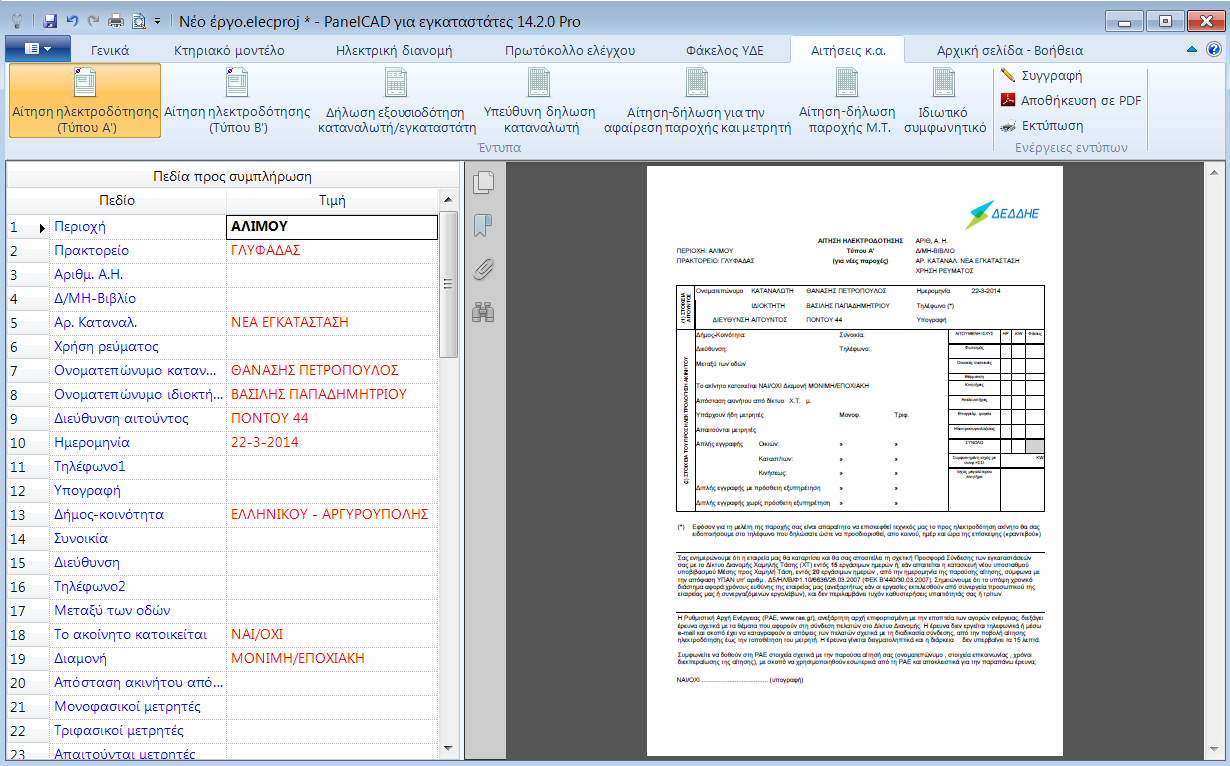Click the Συγγραφή button
Viewport: 1230px width, 766px height.
(x=1042, y=75)
